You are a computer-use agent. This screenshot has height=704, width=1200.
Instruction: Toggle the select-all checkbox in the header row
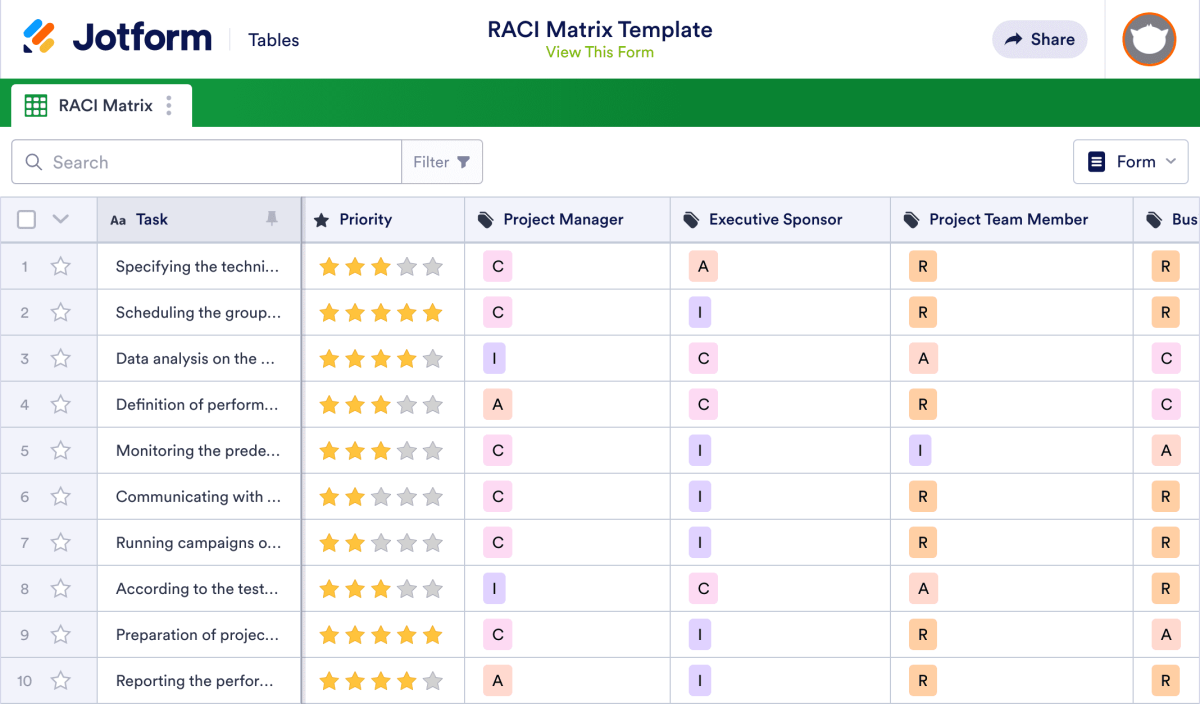pos(26,219)
